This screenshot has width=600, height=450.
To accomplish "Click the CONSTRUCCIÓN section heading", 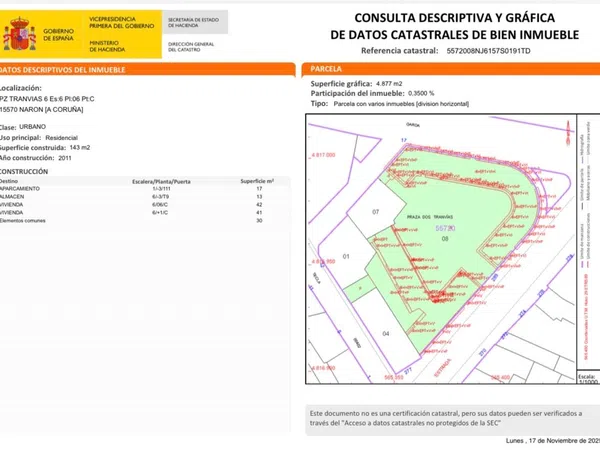I will pos(24,171).
